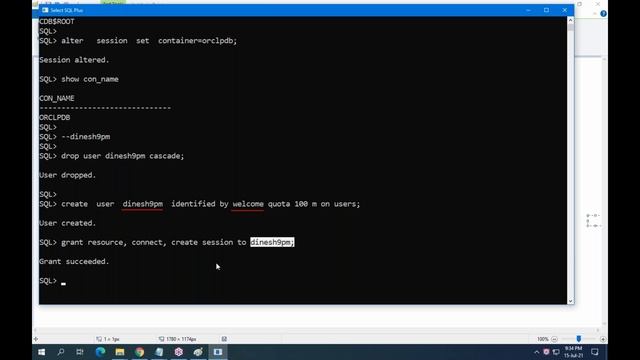This screenshot has width=640, height=360.
Task: Open taskbar search magnifier
Action: click(x=61, y=352)
